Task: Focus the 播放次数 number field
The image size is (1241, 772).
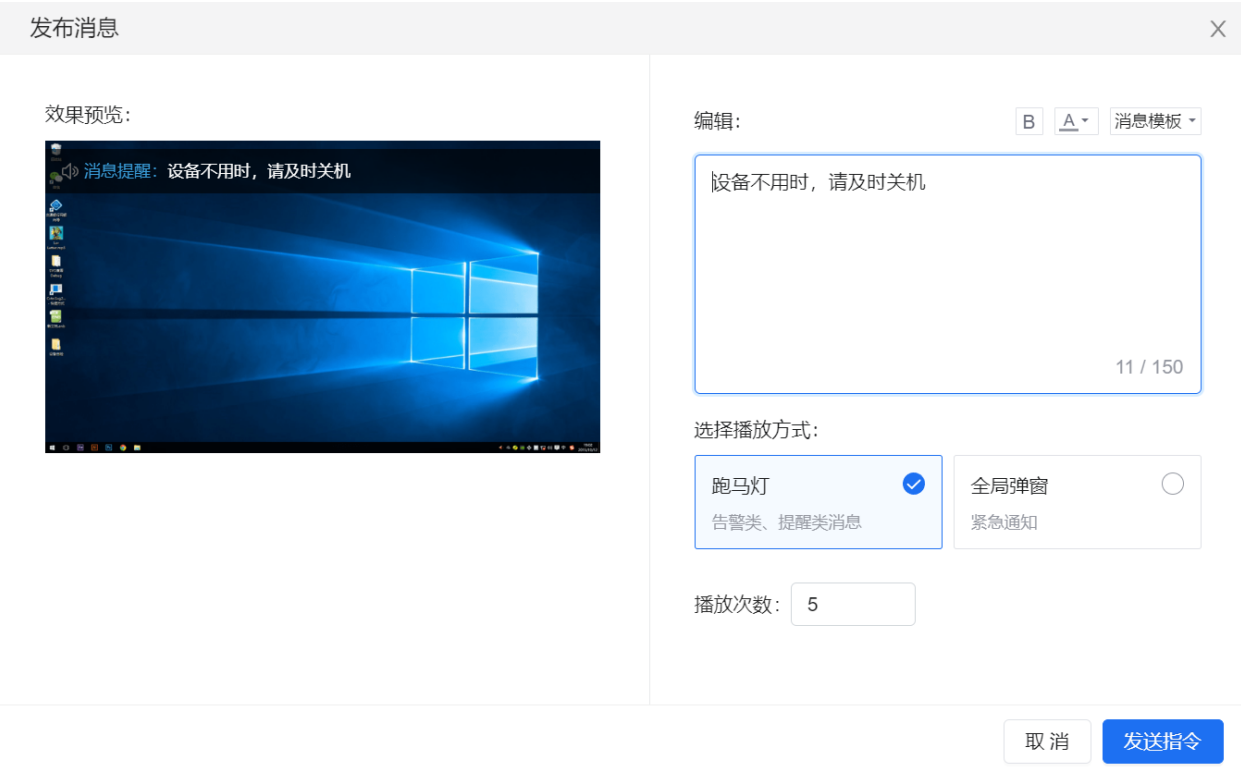Action: [852, 605]
